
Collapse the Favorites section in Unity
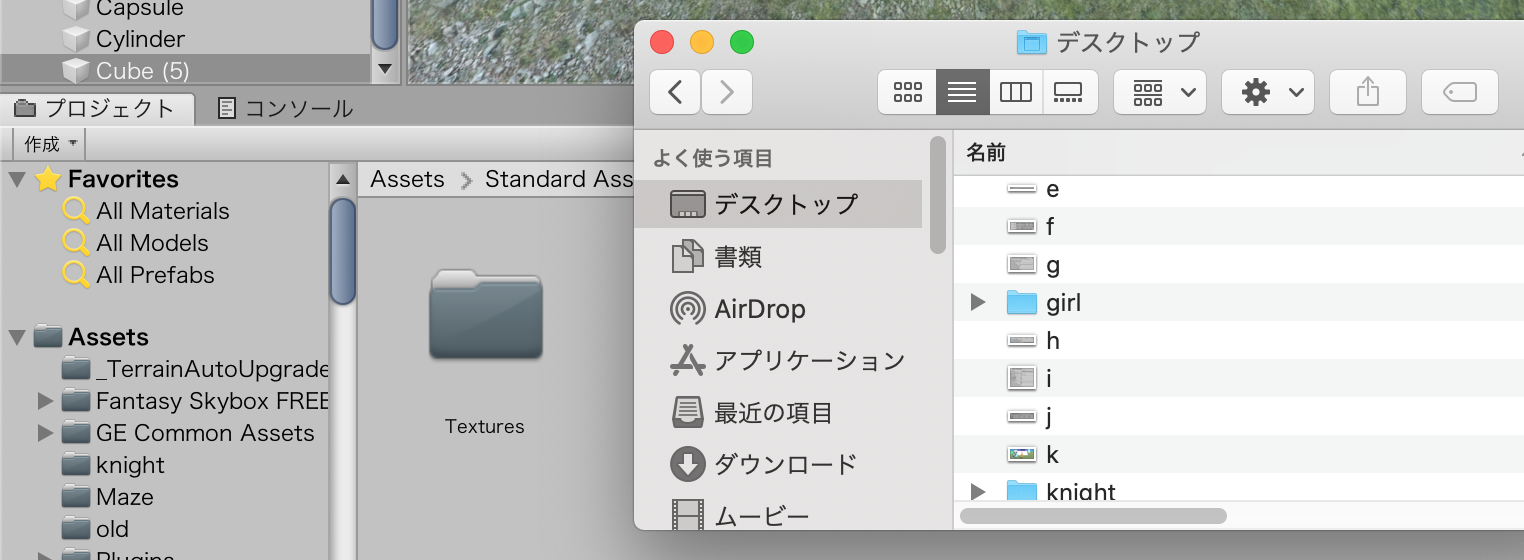click(x=17, y=179)
